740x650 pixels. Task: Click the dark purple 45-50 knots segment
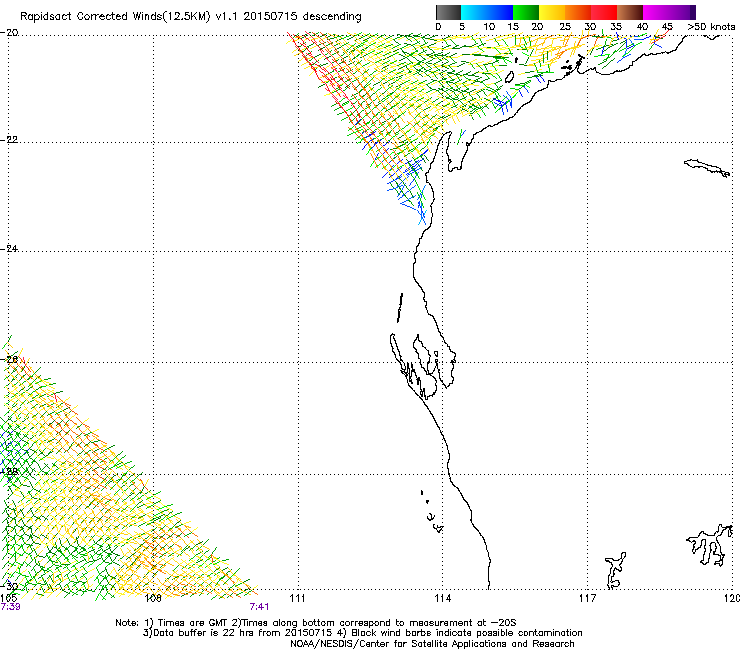pos(682,12)
